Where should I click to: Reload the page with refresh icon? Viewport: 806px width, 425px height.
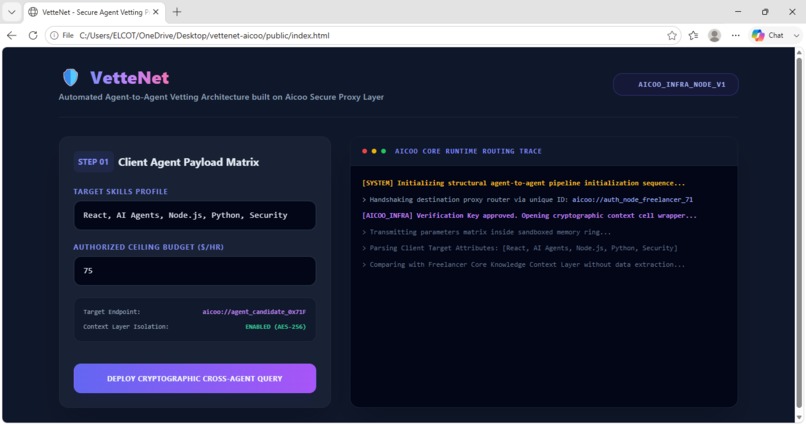pos(33,35)
